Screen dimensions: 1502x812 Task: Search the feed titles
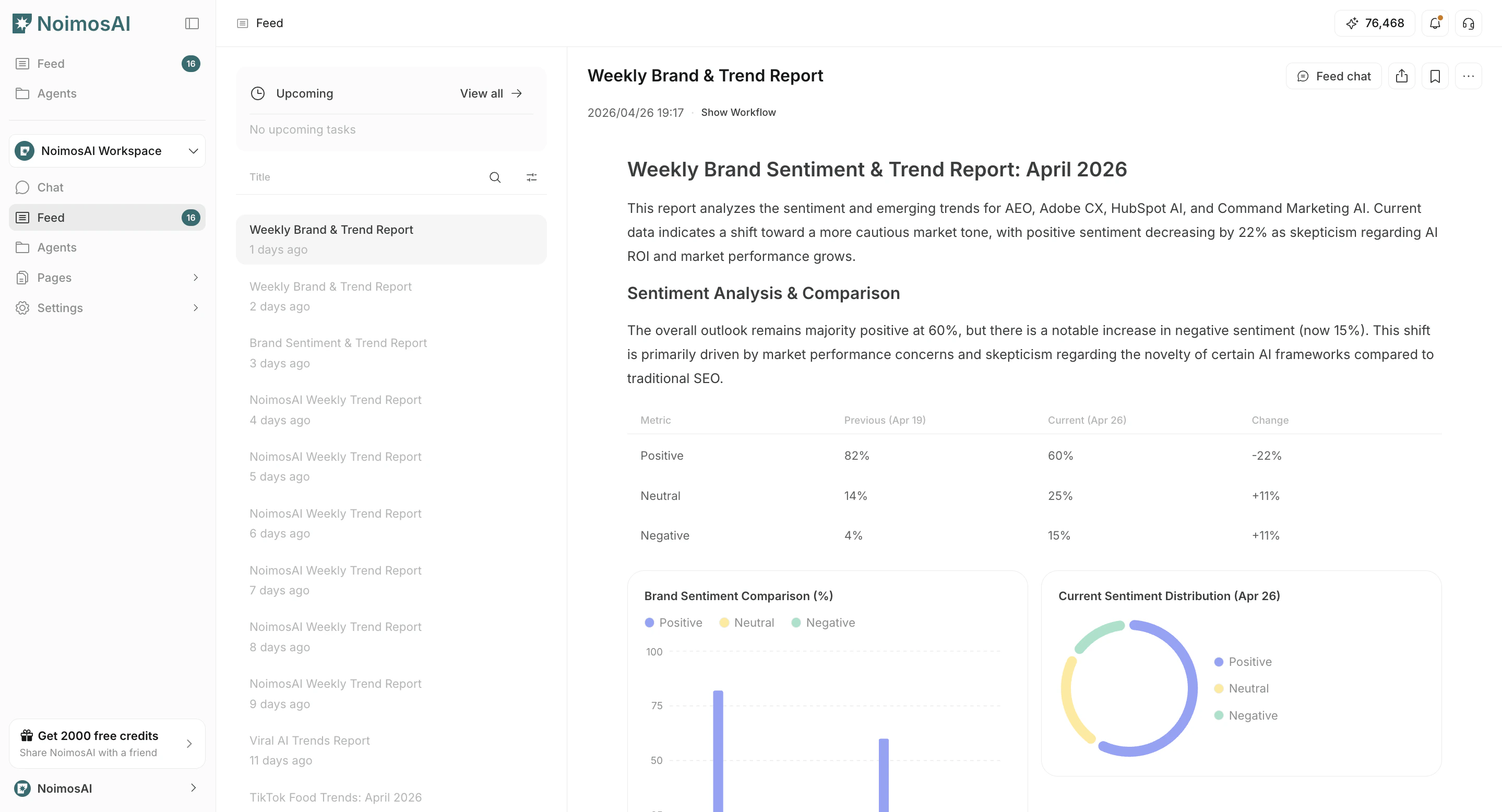495,177
